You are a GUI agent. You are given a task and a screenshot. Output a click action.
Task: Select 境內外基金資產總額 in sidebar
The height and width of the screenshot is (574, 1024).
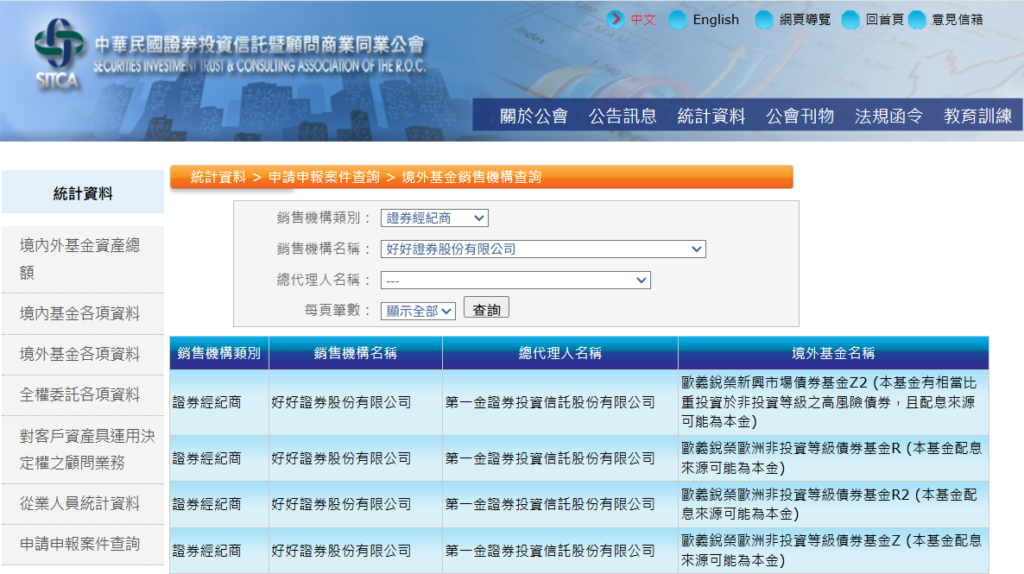point(83,259)
